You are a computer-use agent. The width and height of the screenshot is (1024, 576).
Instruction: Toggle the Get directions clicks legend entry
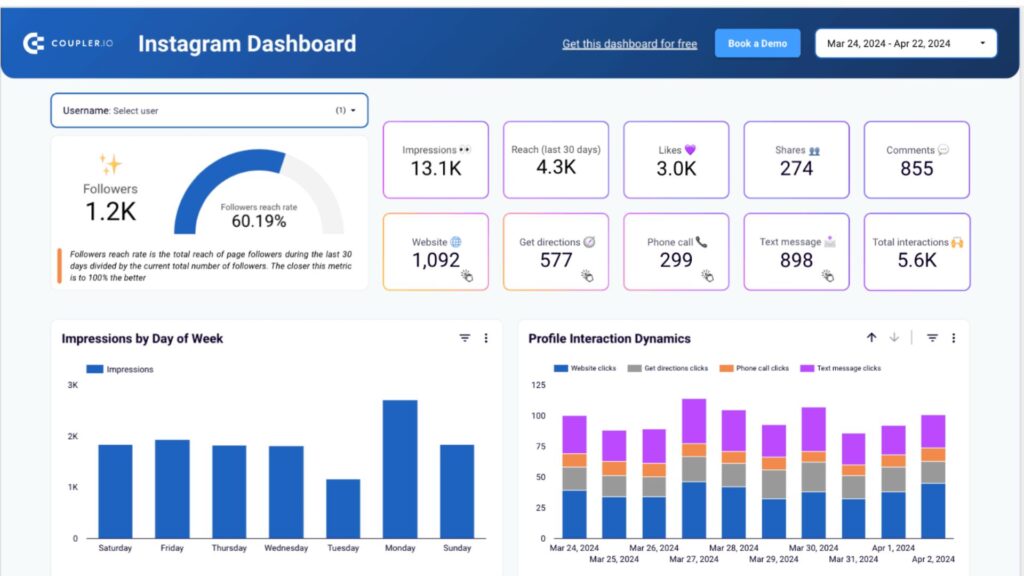[x=675, y=368]
